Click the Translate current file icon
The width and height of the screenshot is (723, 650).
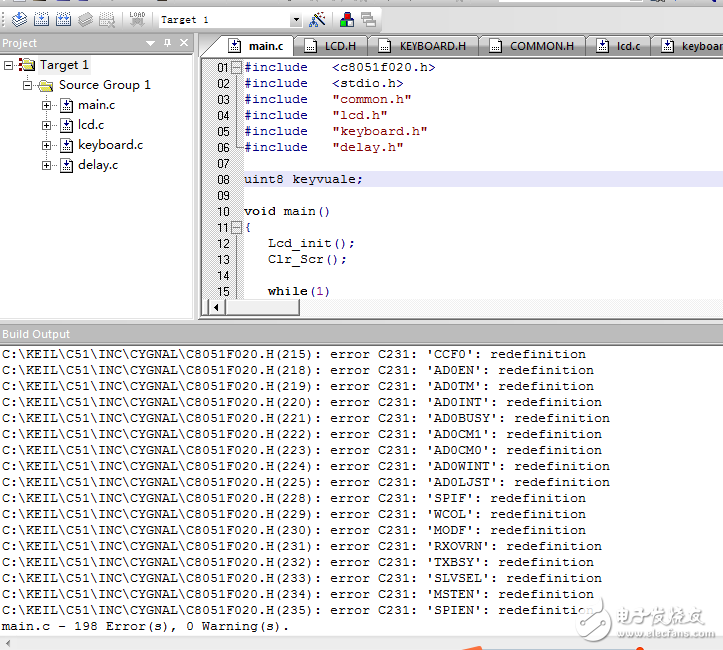tap(19, 19)
